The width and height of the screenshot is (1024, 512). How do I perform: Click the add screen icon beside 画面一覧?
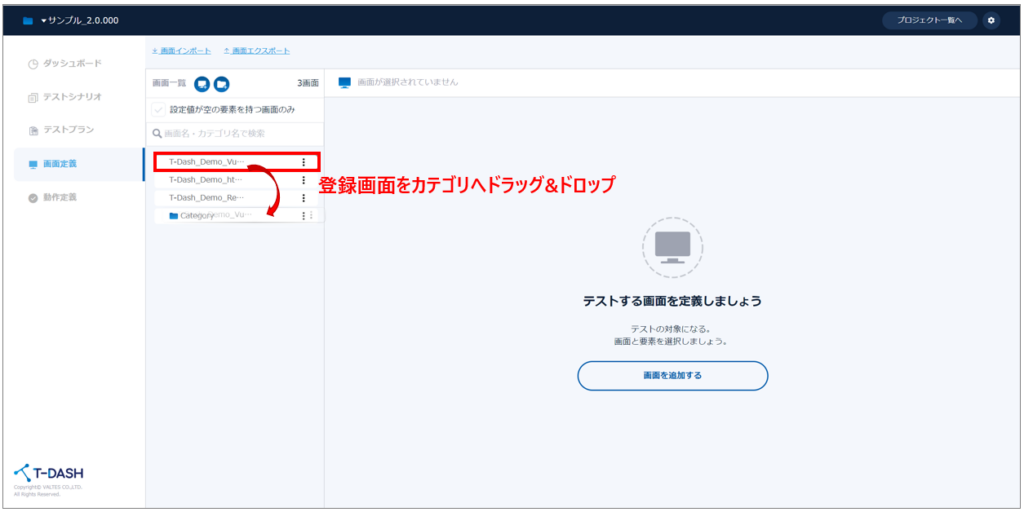pos(202,83)
